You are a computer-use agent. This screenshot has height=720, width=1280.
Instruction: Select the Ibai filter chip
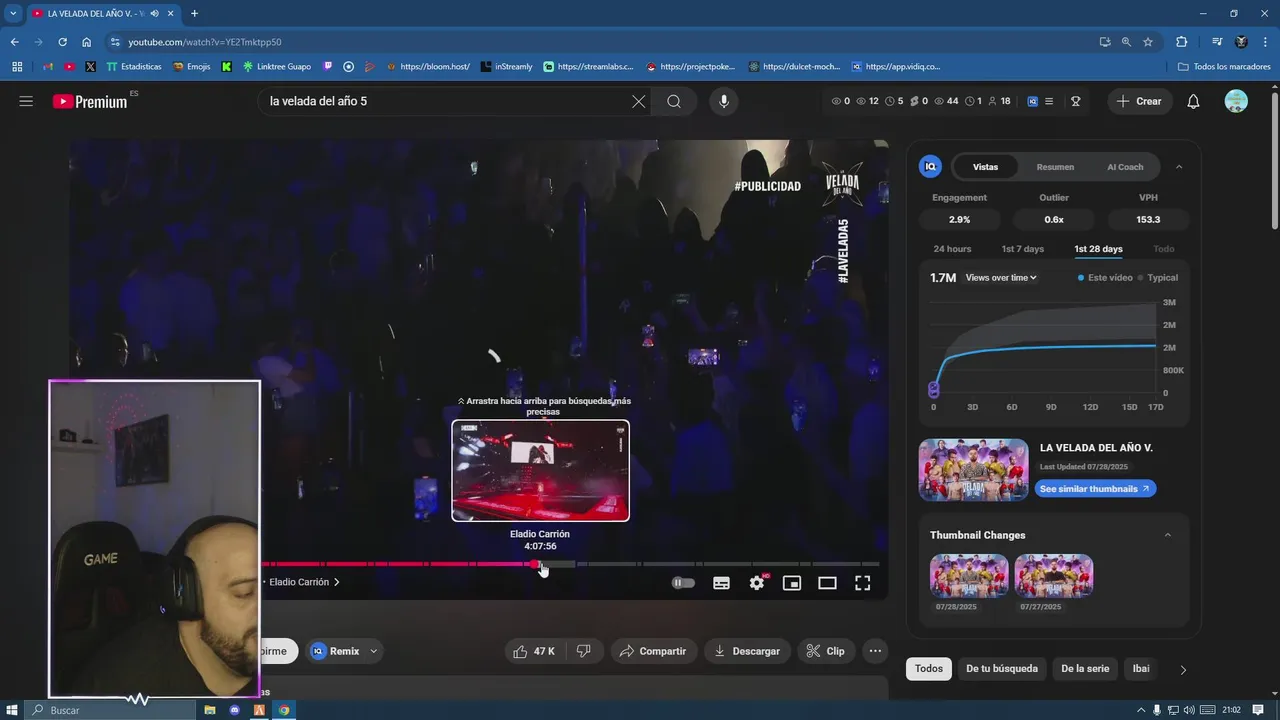coord(1141,669)
